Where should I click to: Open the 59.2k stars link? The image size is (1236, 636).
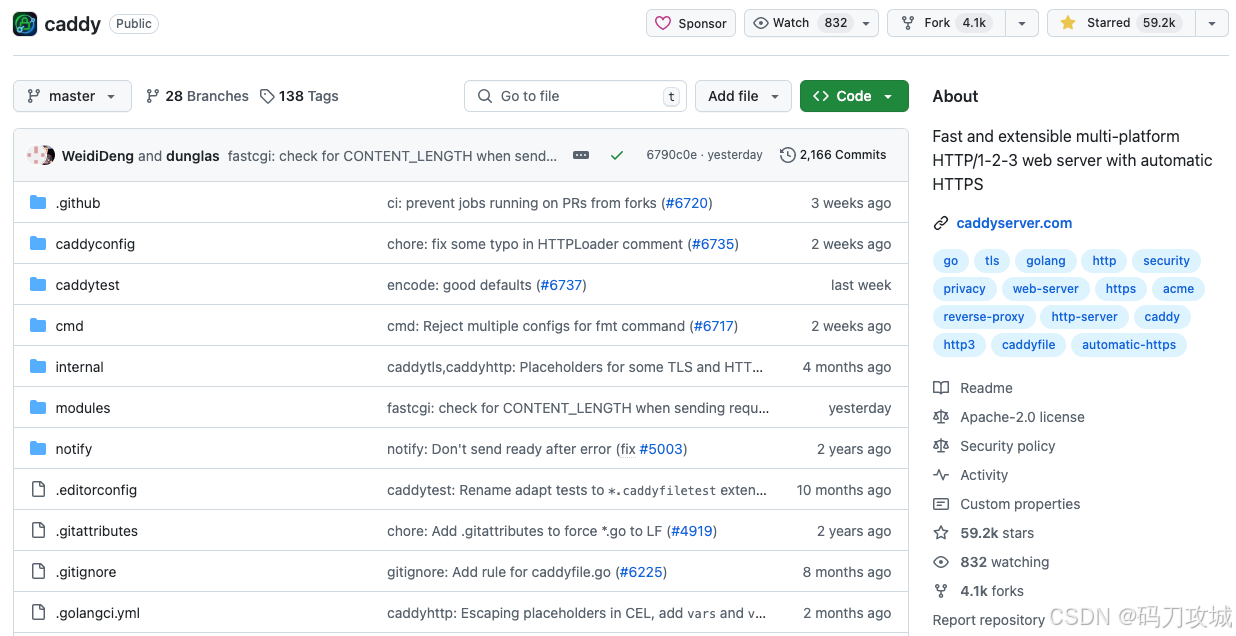984,533
